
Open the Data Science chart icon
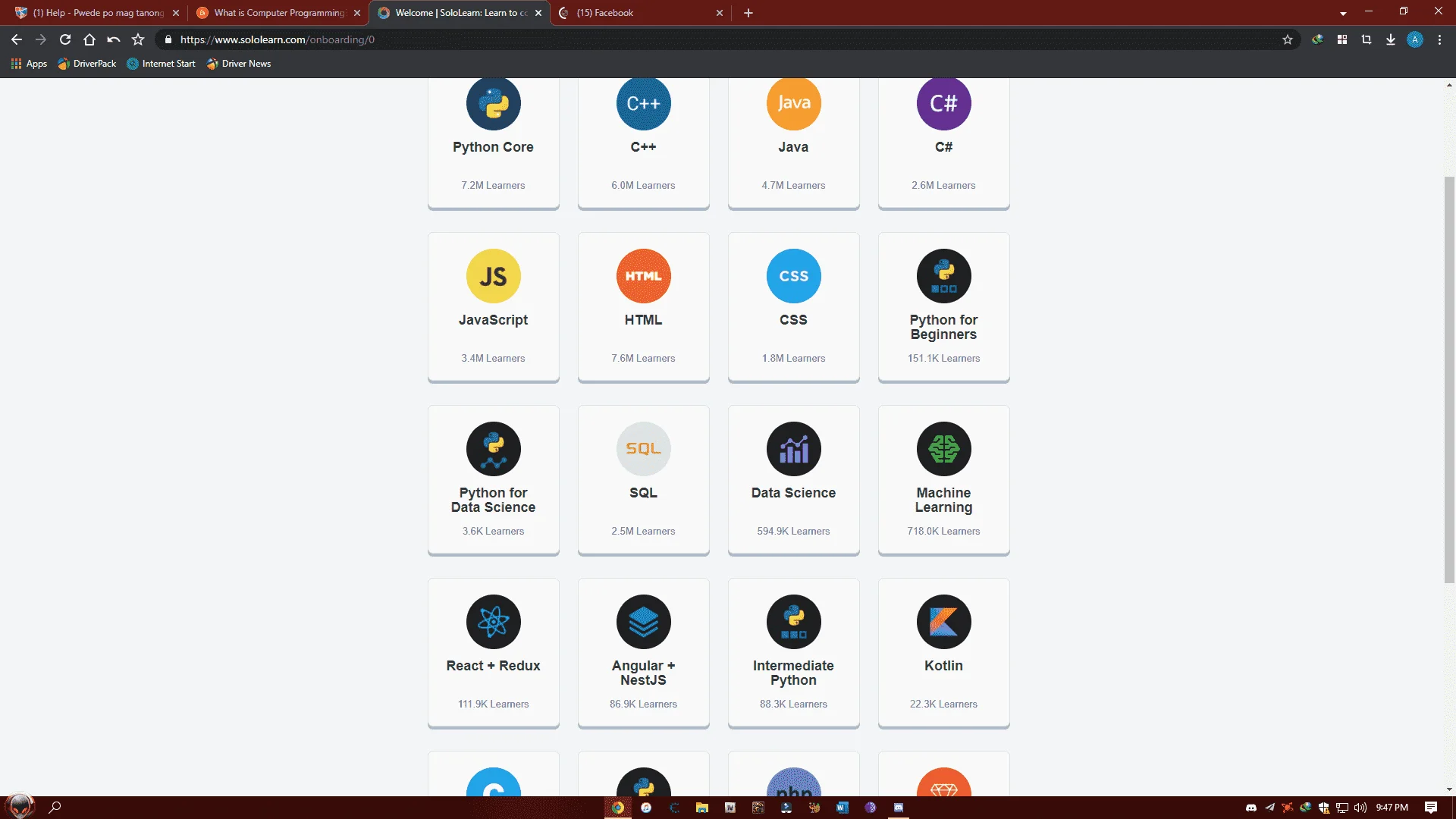click(x=793, y=449)
